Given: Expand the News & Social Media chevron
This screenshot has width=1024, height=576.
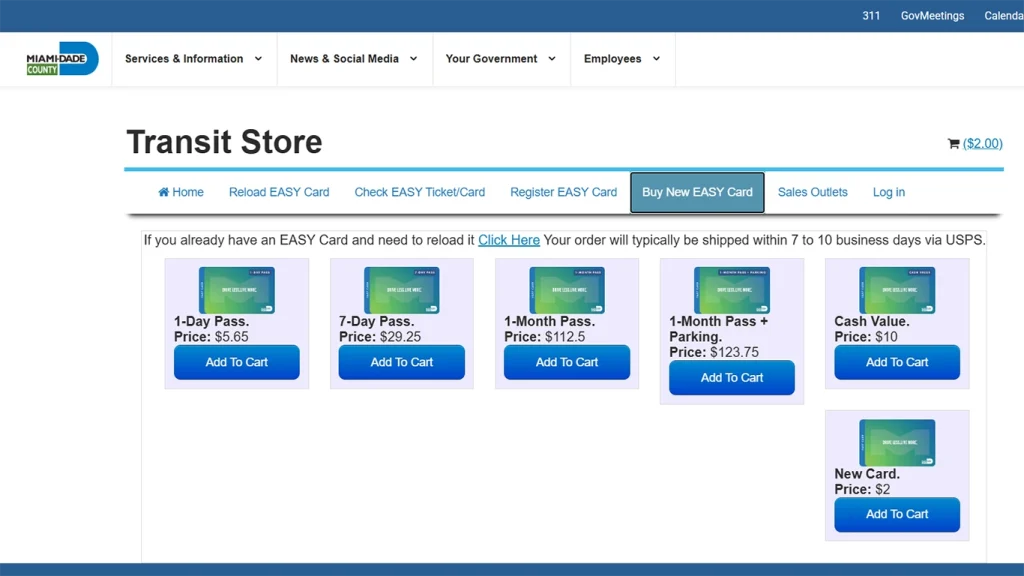Looking at the screenshot, I should pyautogui.click(x=413, y=59).
